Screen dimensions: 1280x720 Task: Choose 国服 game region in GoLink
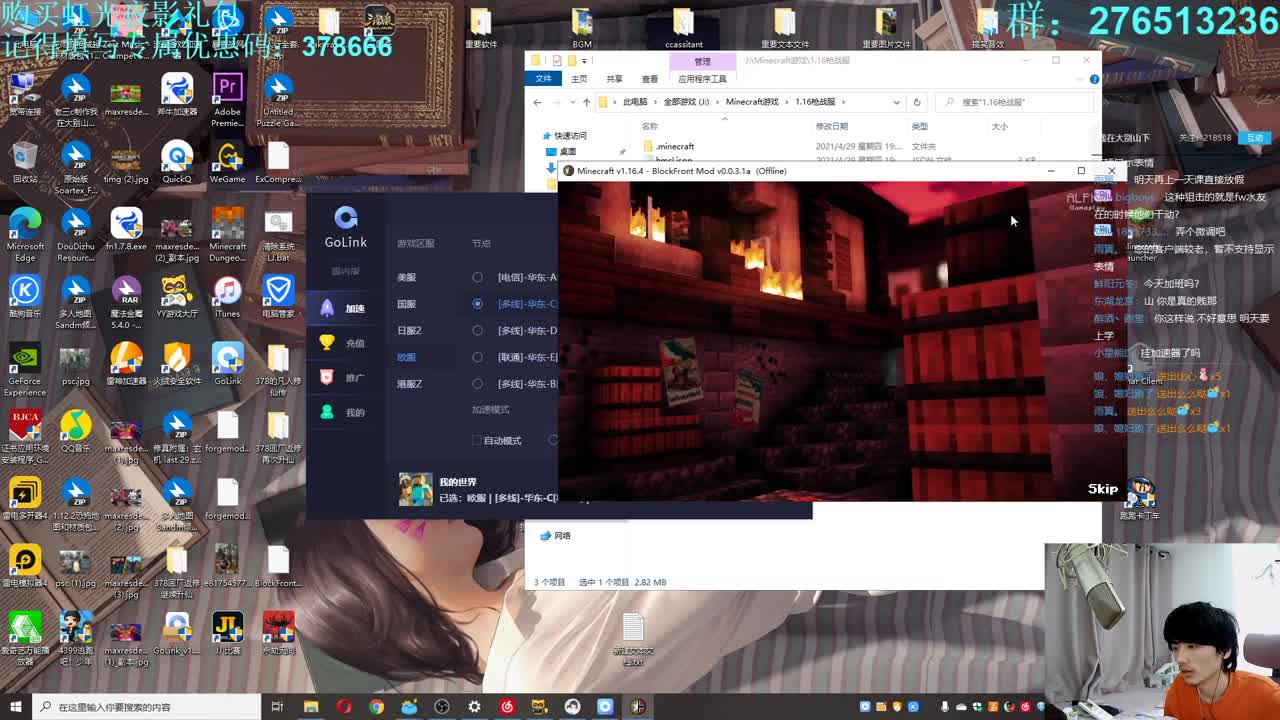coord(406,304)
